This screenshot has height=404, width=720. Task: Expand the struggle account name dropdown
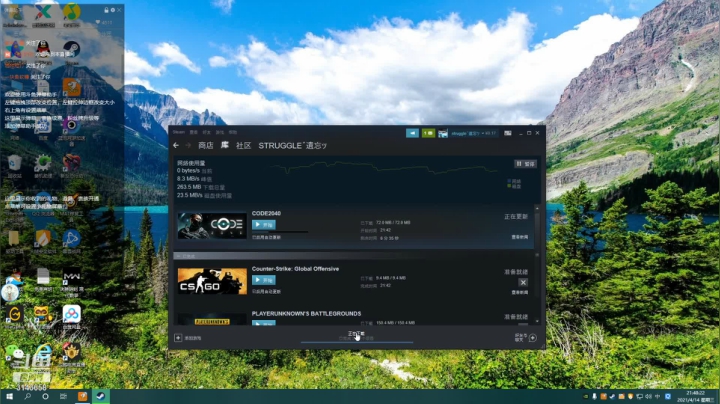click(x=473, y=133)
